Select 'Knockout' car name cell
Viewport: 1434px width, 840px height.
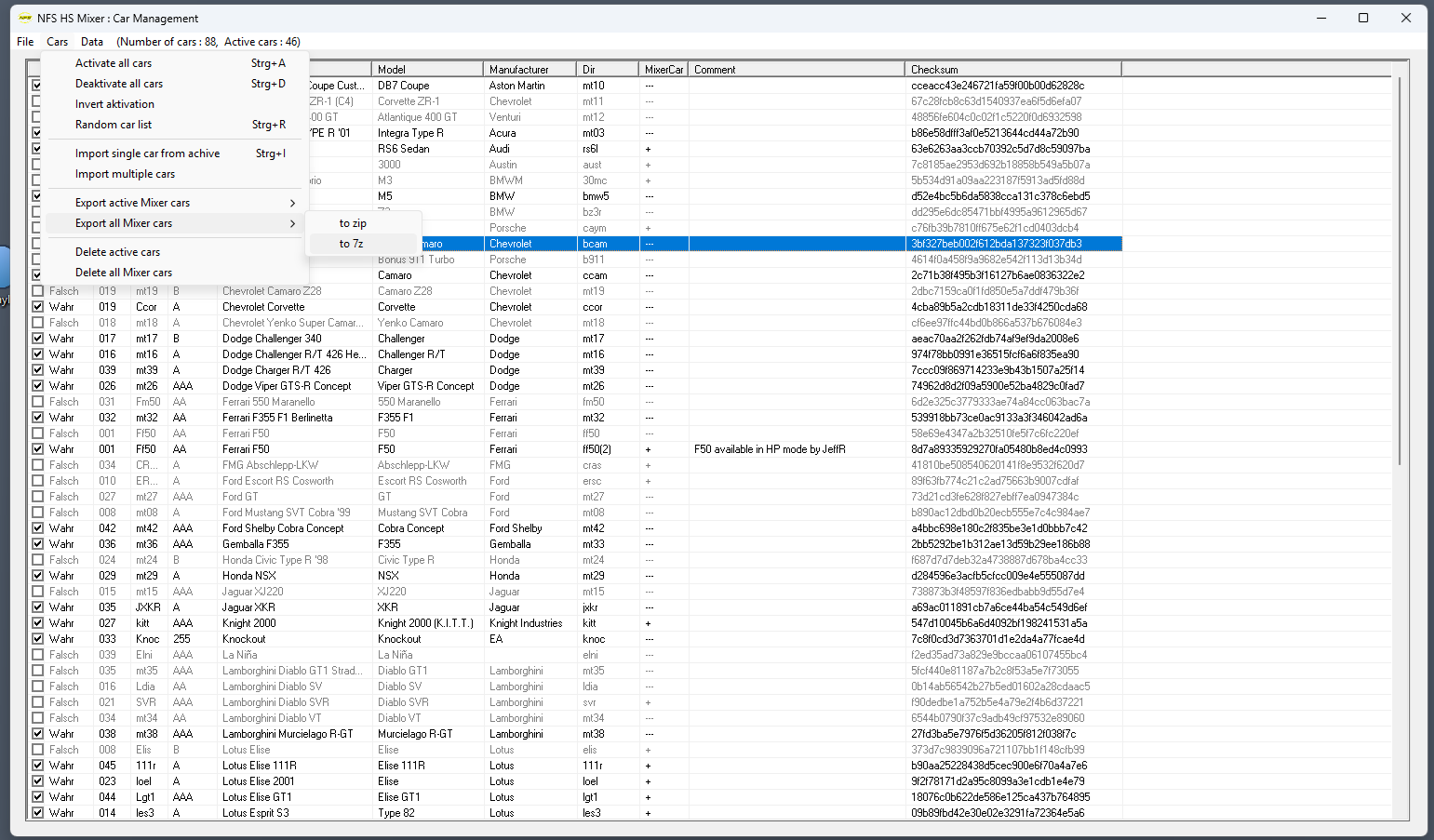(x=244, y=639)
